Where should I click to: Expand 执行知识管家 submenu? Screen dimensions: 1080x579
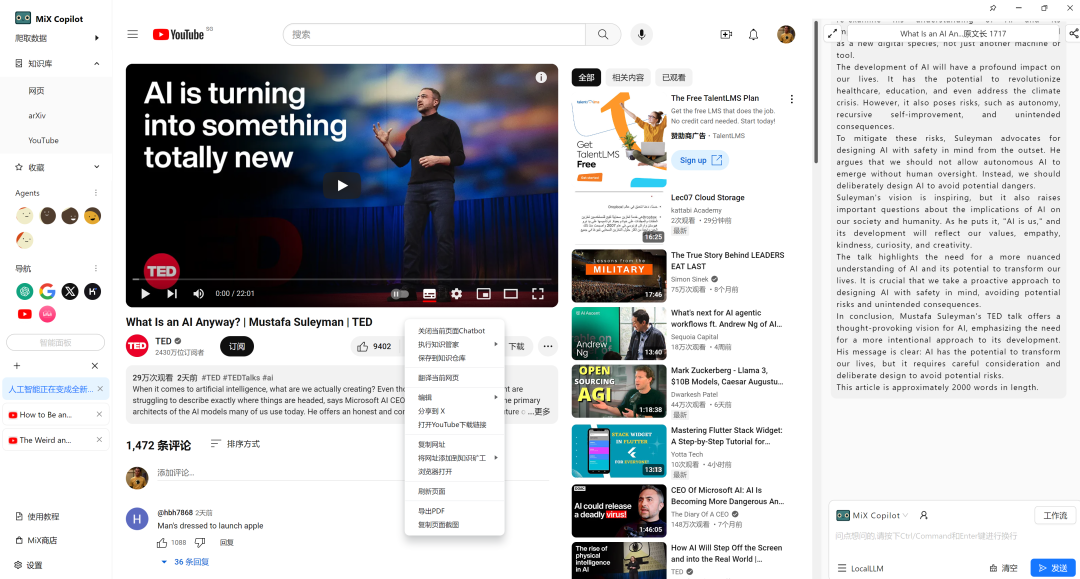(x=455, y=344)
